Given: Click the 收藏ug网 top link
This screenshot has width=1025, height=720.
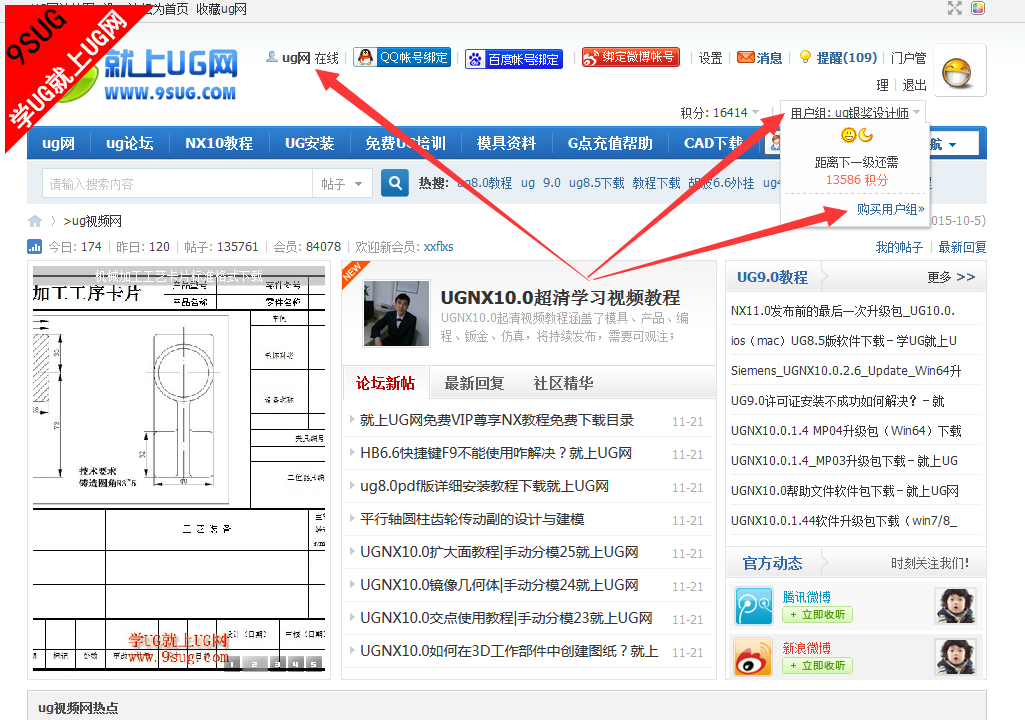Looking at the screenshot, I should coord(221,9).
